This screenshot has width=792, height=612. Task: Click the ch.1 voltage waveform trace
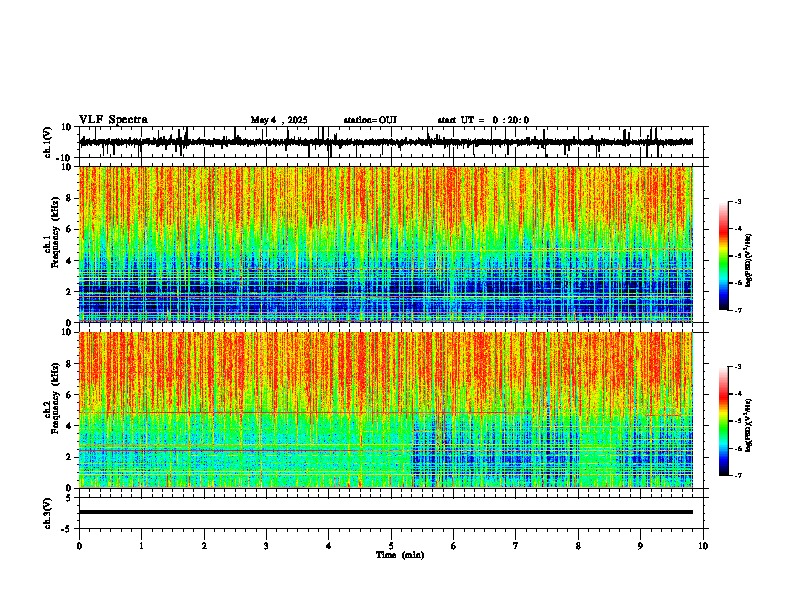point(386,142)
